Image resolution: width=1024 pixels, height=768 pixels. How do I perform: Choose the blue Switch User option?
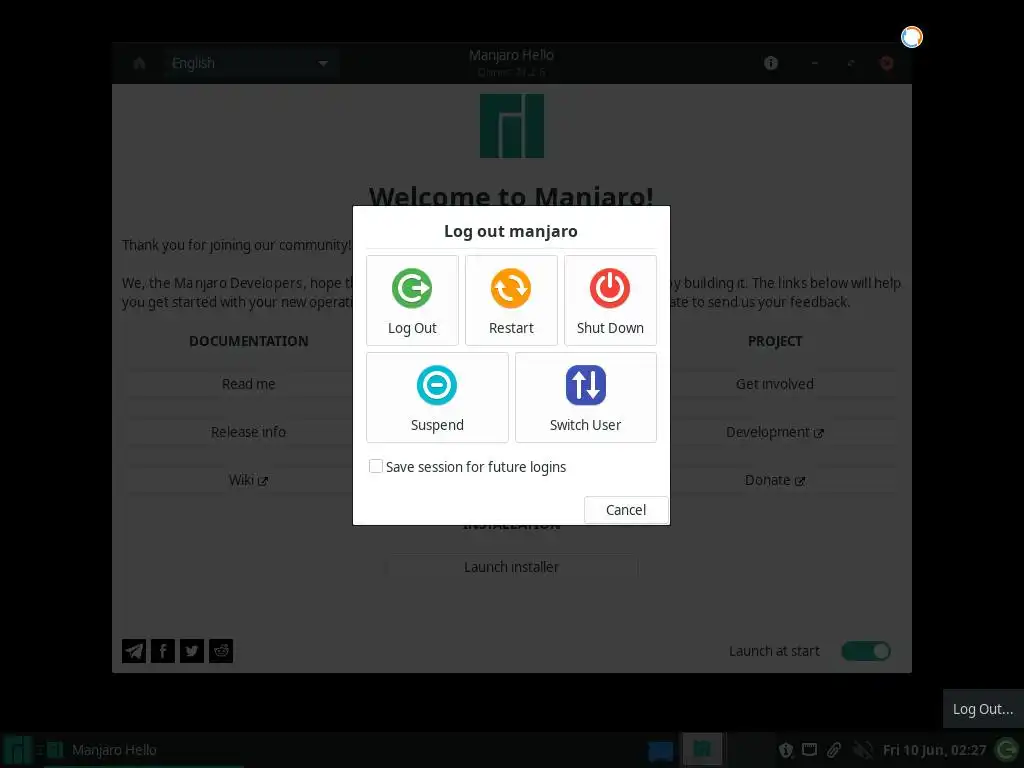[x=586, y=397]
